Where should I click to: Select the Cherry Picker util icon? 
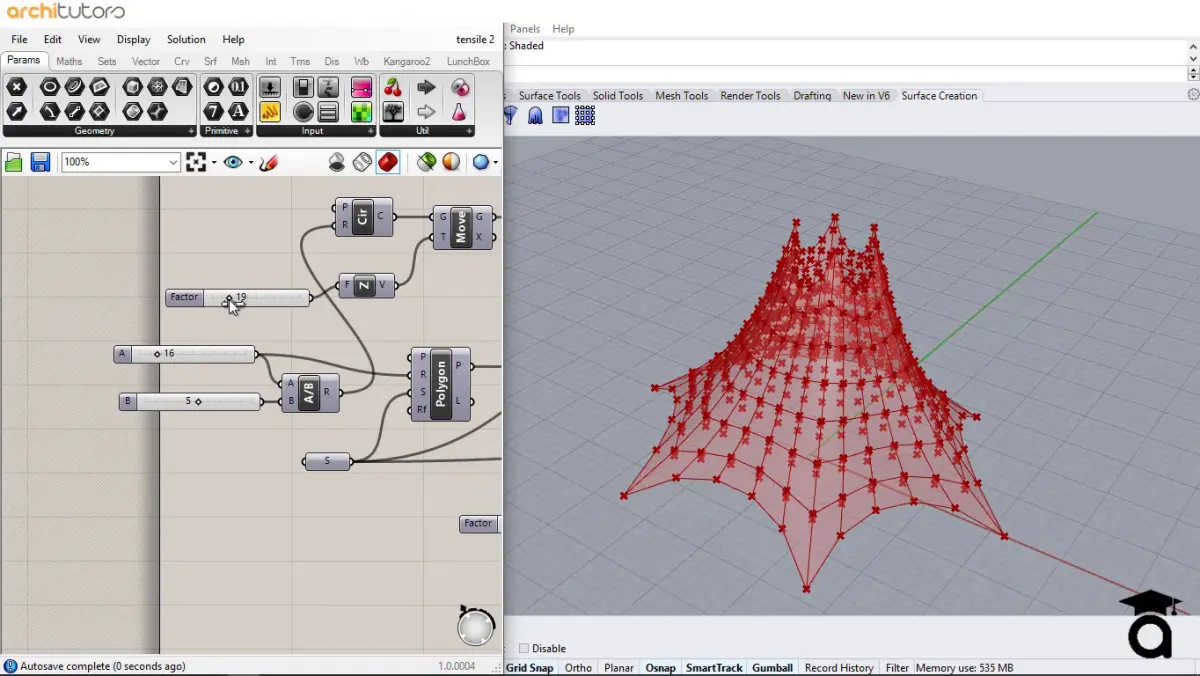pos(393,87)
